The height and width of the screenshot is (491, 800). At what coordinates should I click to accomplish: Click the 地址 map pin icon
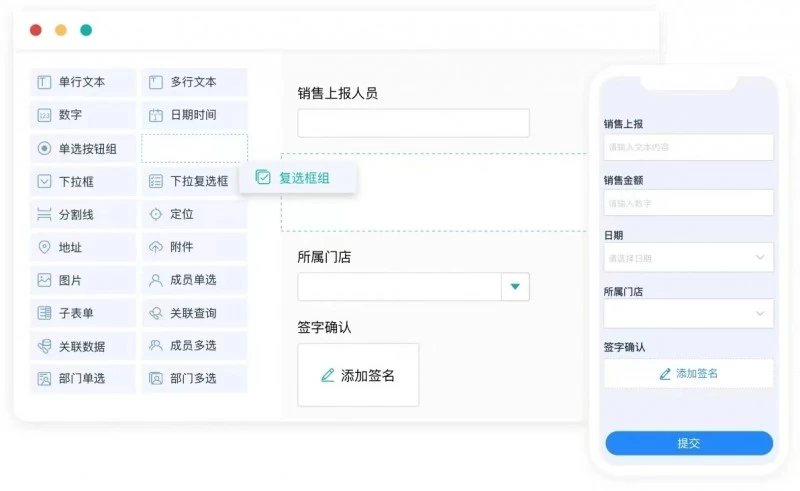pos(44,247)
